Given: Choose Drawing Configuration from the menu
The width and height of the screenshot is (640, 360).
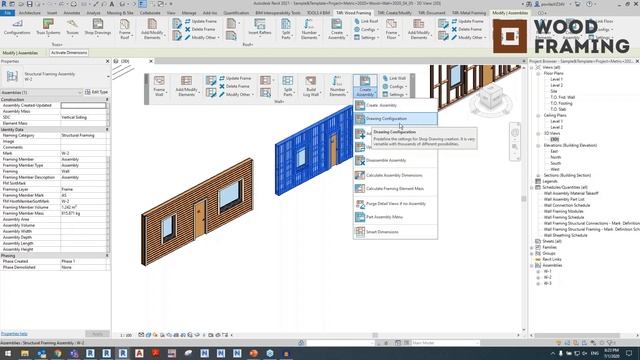Looking at the screenshot, I should (x=395, y=119).
